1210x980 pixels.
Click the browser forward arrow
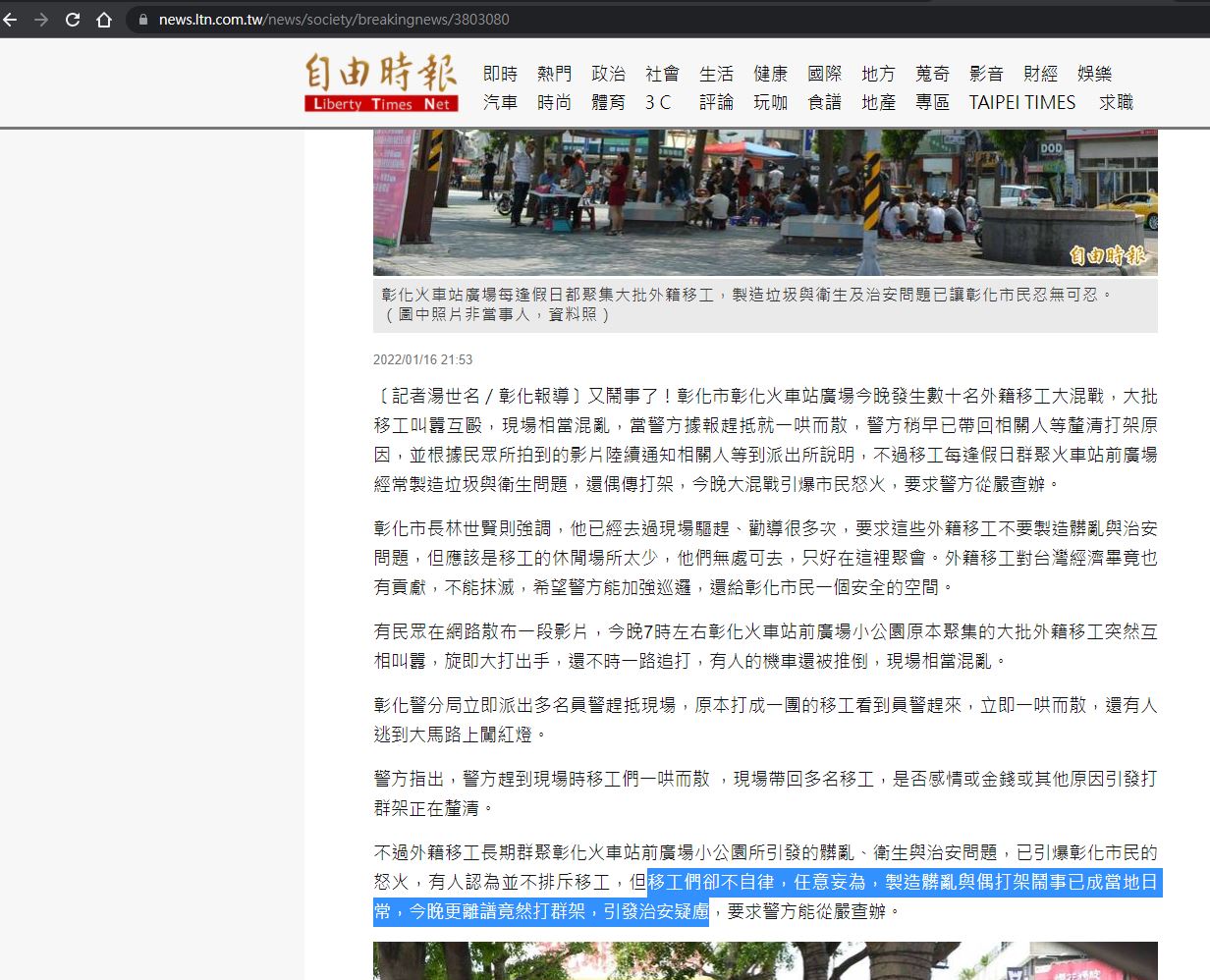coord(41,20)
